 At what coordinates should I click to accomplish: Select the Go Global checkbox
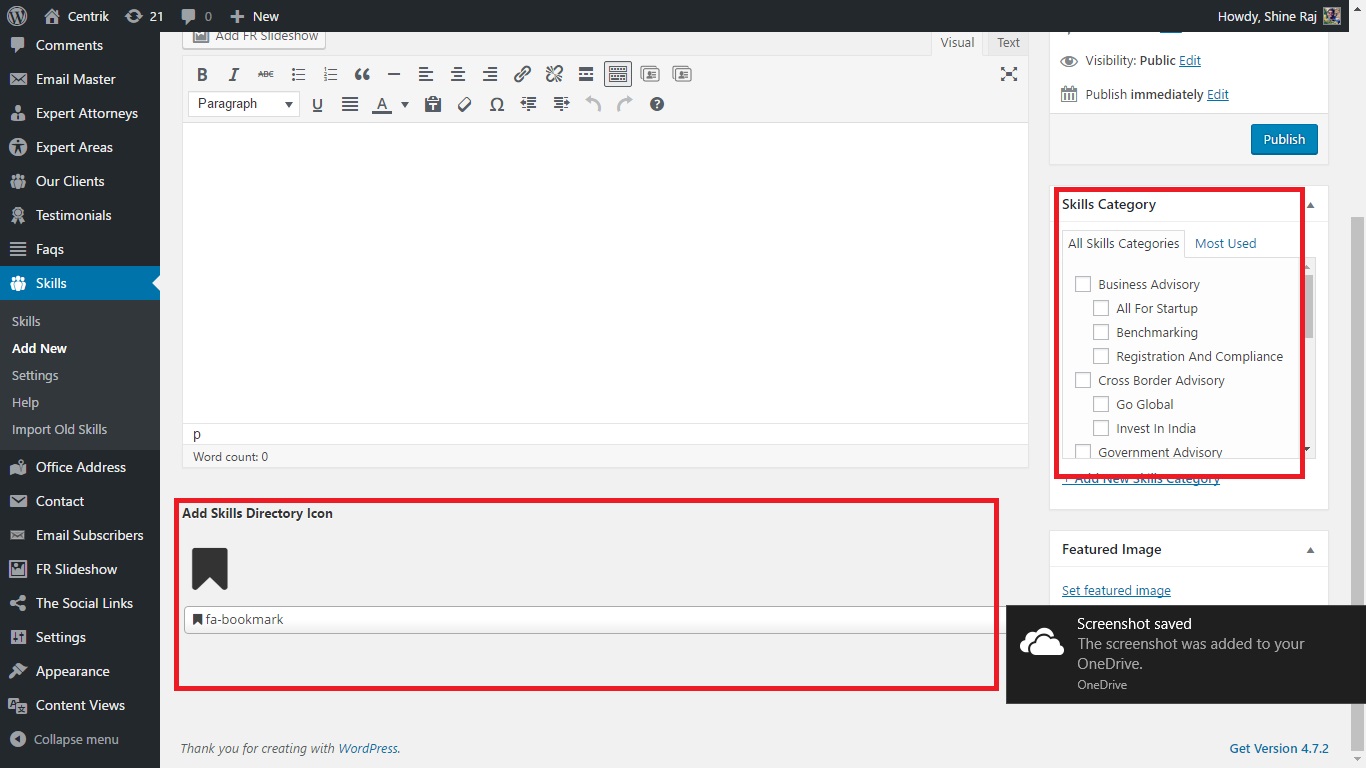coord(1101,404)
